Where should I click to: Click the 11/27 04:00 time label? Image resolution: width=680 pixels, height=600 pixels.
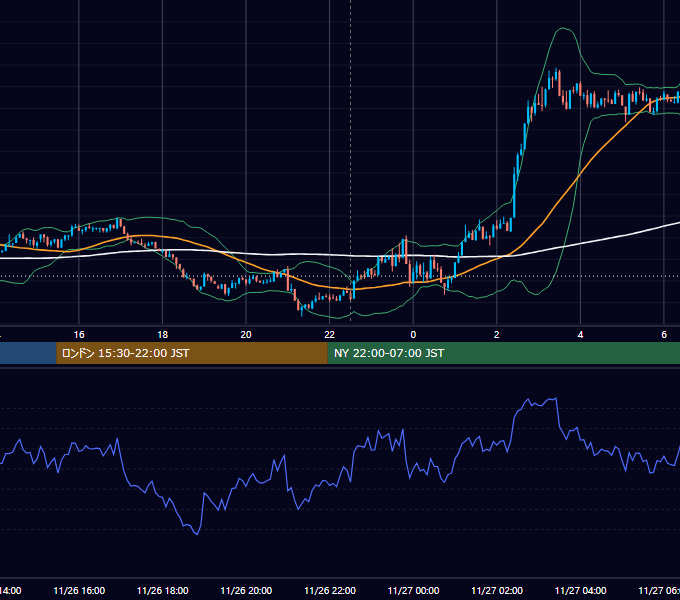click(x=581, y=591)
